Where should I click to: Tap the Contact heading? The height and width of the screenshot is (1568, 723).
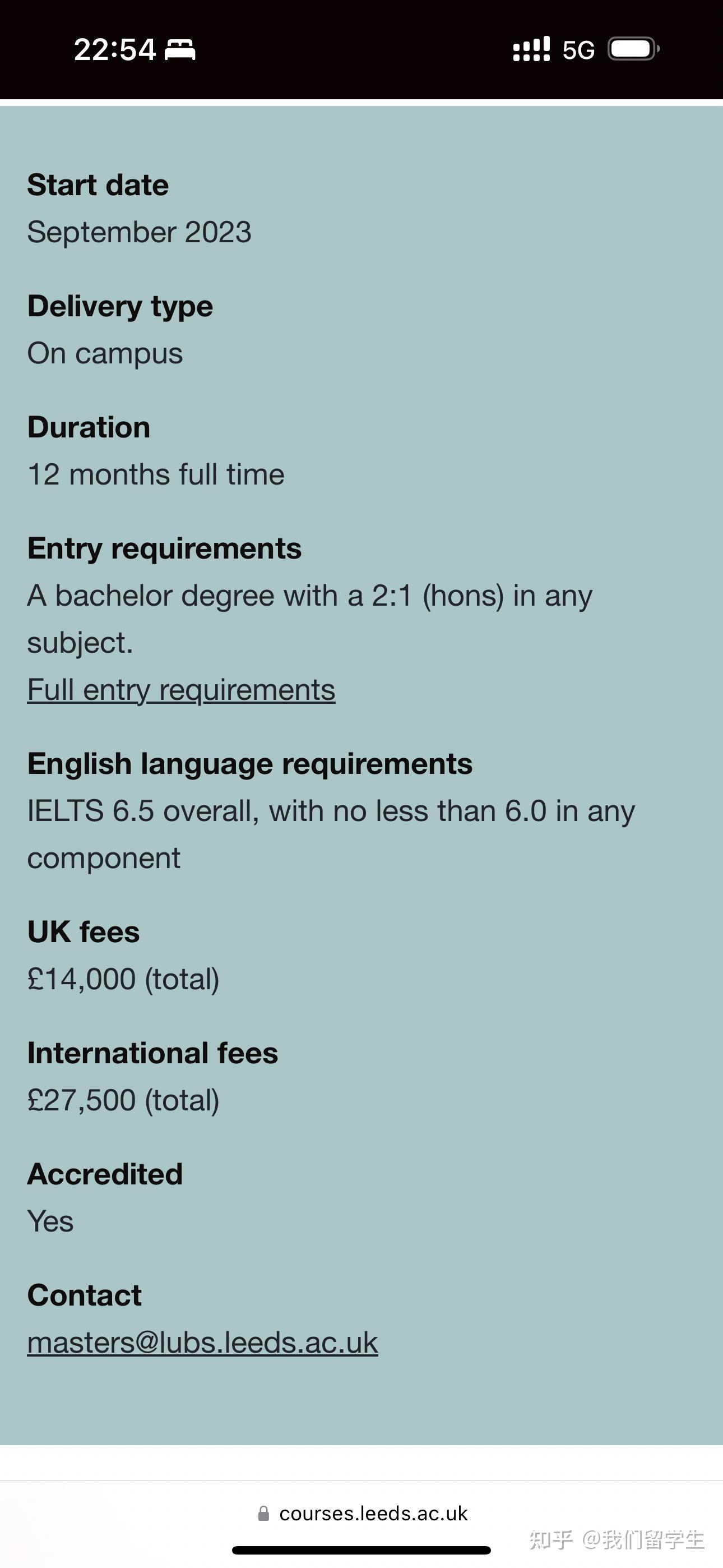coord(85,1295)
